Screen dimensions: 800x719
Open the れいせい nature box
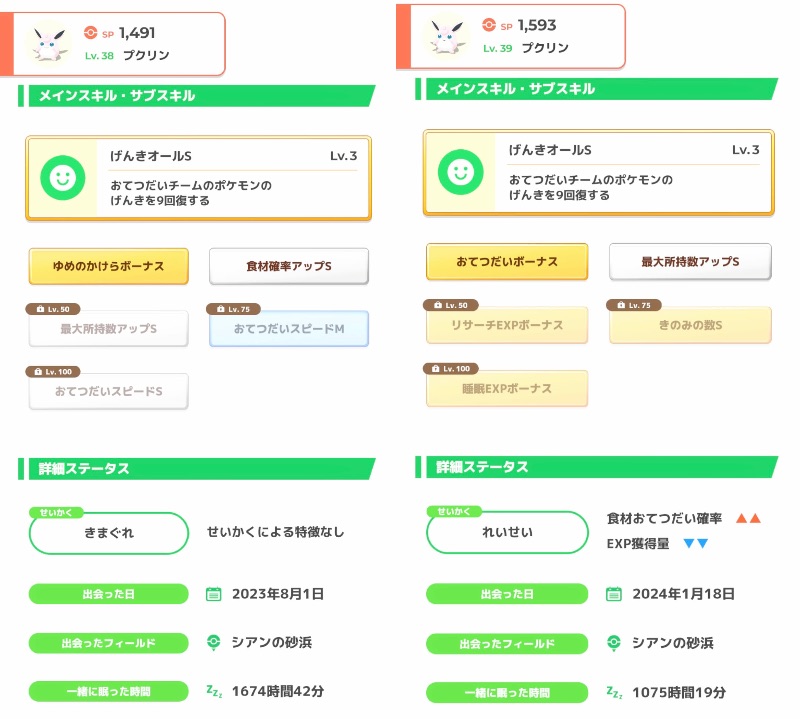(x=507, y=532)
